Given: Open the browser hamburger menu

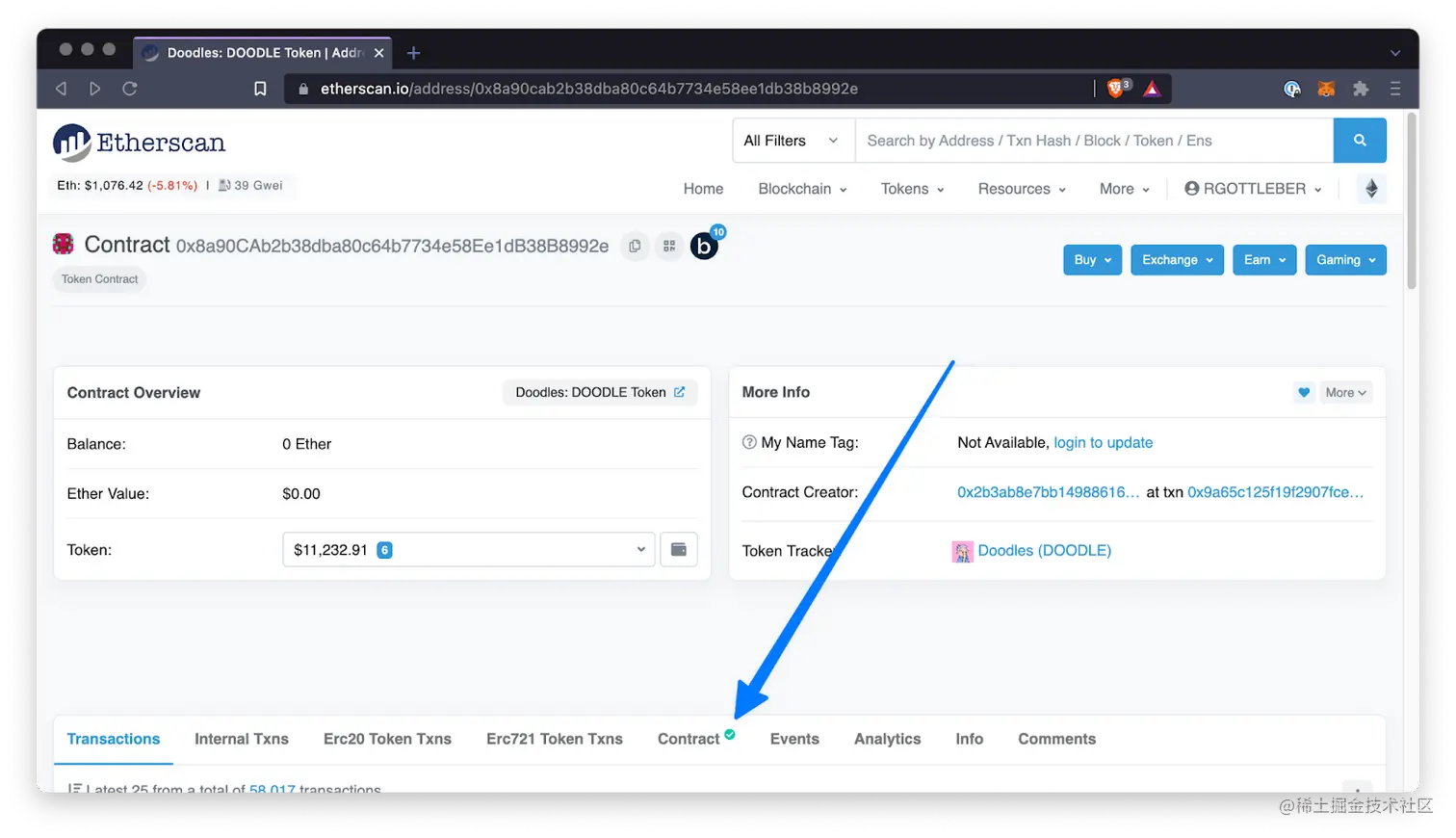Looking at the screenshot, I should click(x=1395, y=89).
